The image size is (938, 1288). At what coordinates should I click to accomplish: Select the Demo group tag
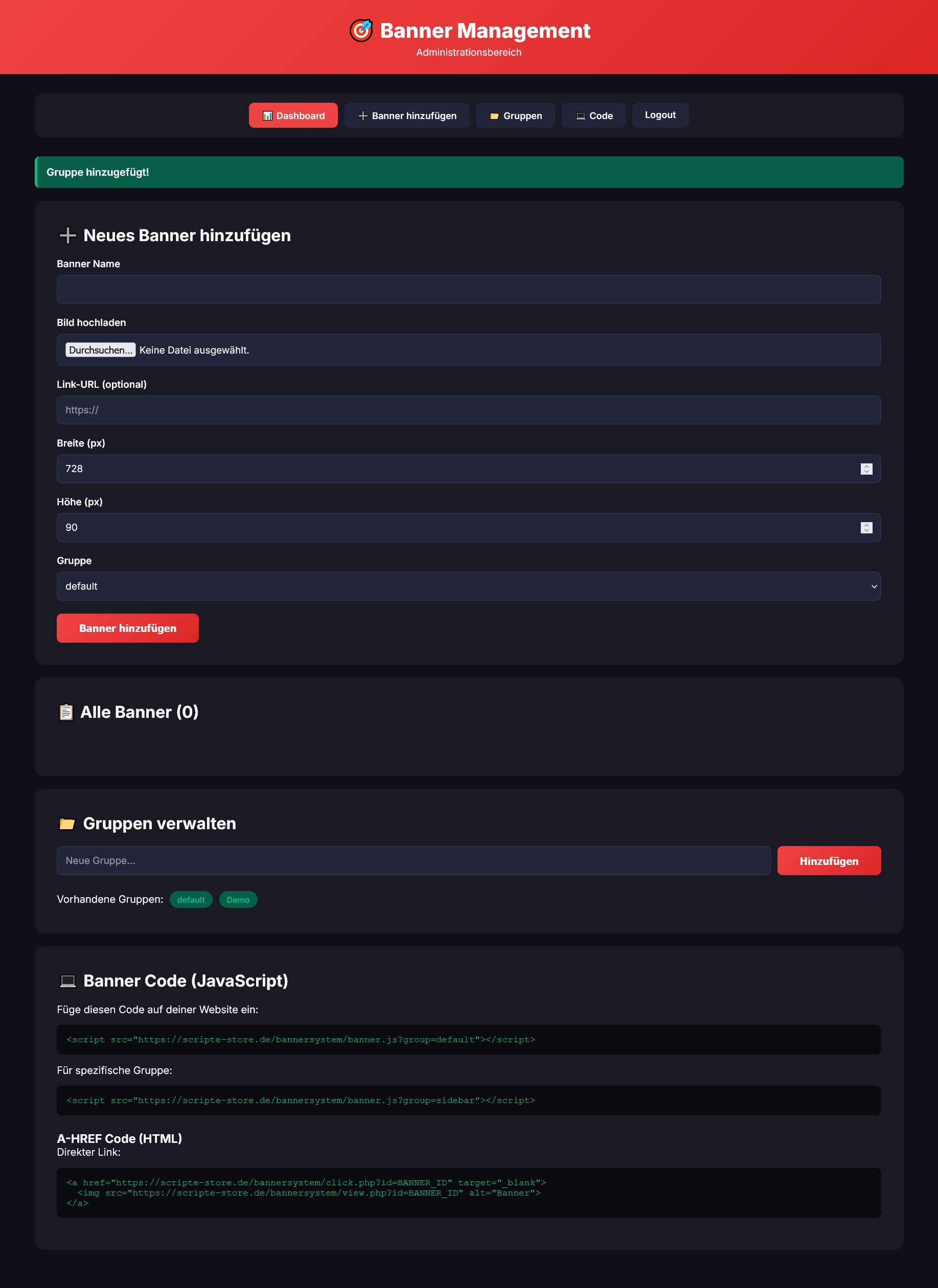click(238, 900)
